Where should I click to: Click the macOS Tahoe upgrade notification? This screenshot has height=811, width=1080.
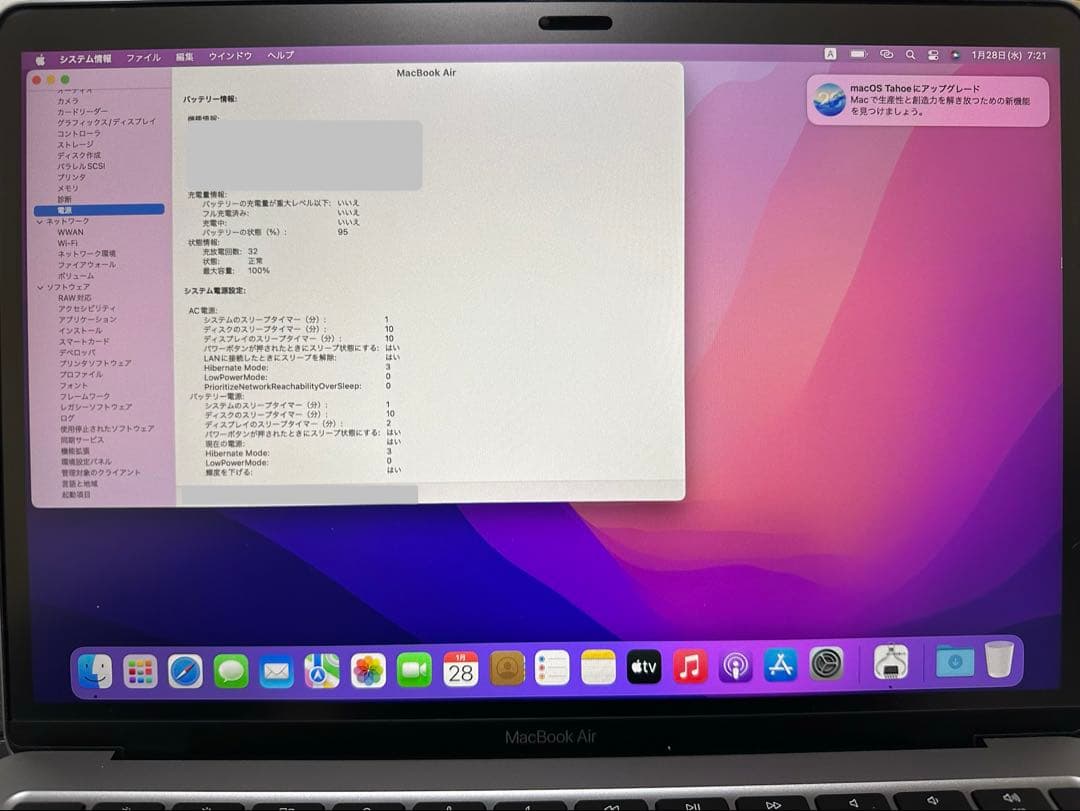[x=930, y=101]
